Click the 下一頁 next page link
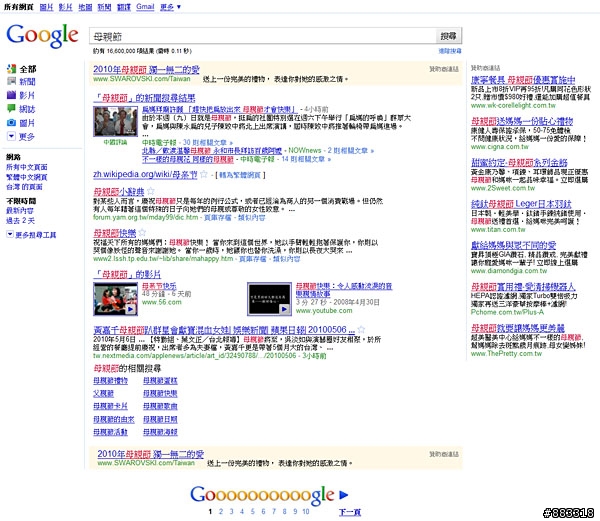This screenshot has width=600, height=521. (x=350, y=512)
